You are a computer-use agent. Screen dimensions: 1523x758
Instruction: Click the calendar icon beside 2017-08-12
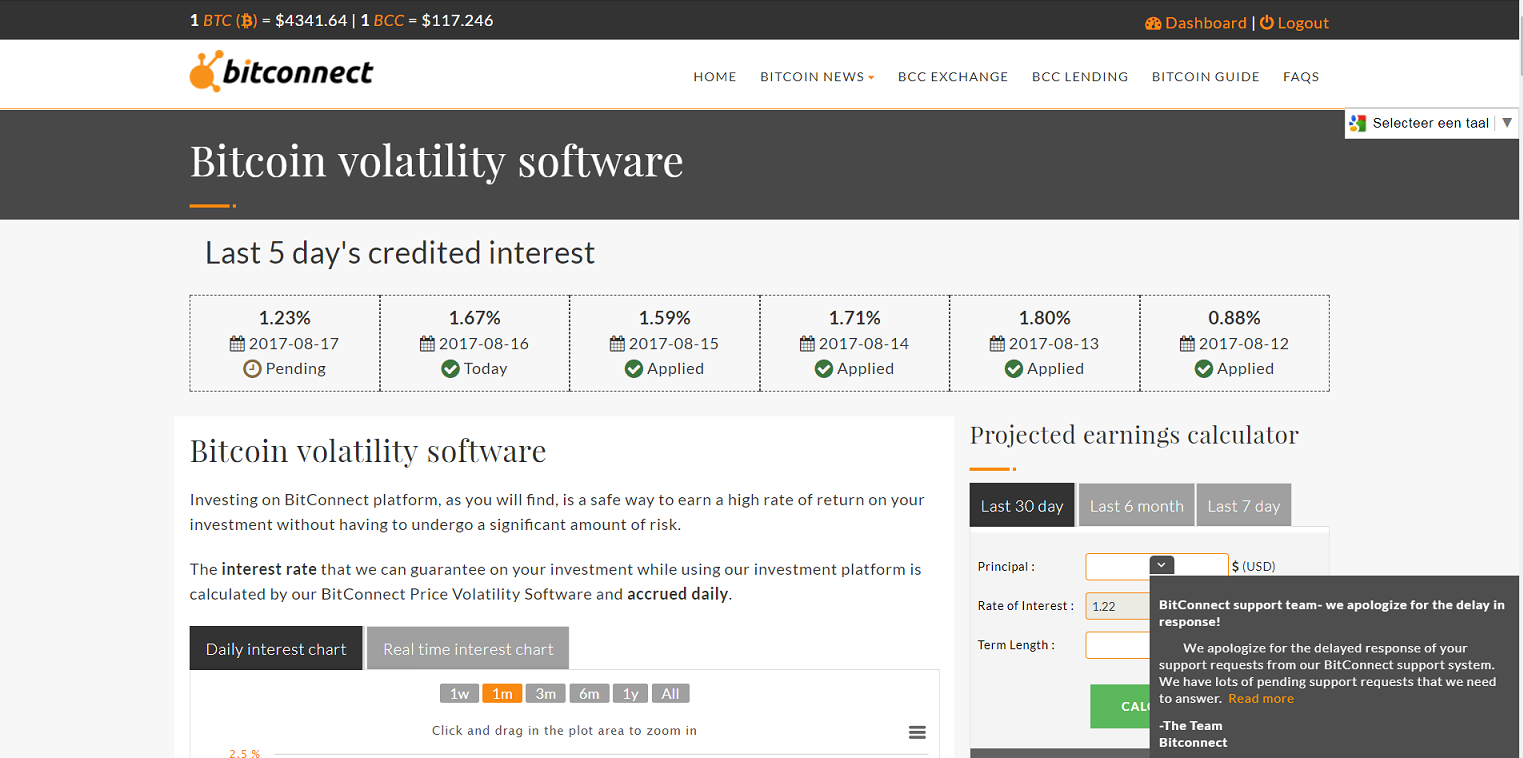(x=1187, y=343)
